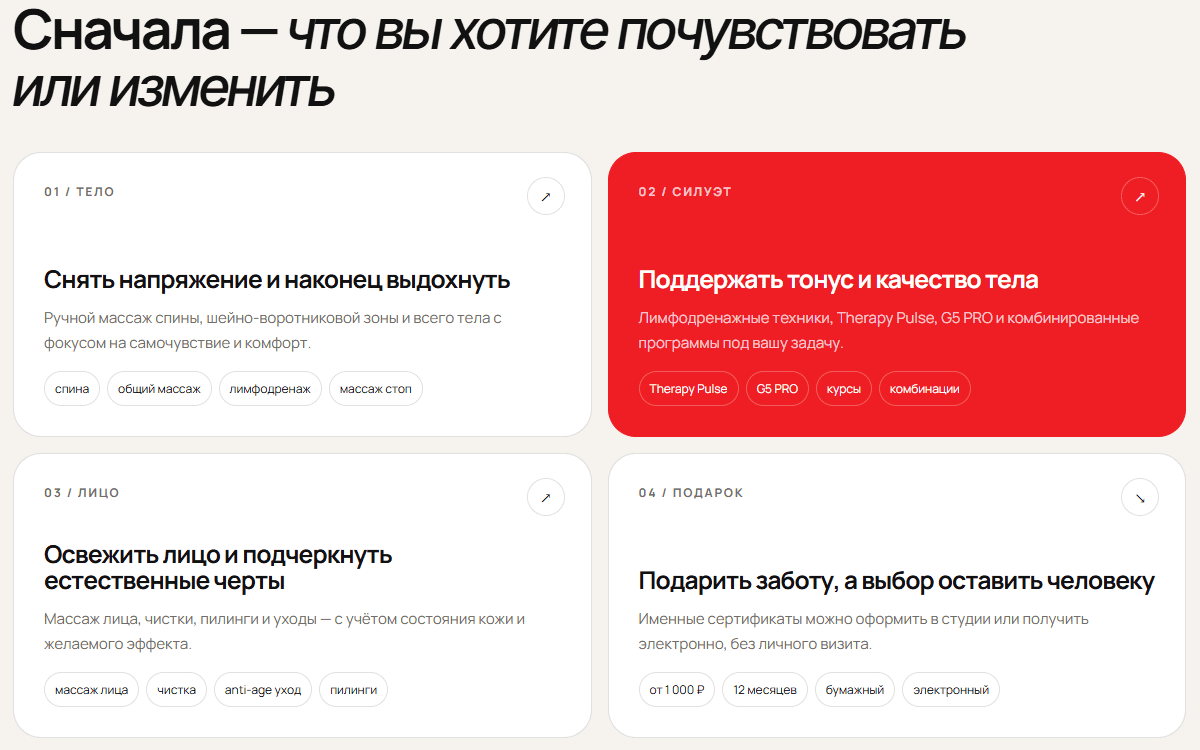Choose the "бумажный" certificate tag
1200x750 pixels.
[855, 690]
